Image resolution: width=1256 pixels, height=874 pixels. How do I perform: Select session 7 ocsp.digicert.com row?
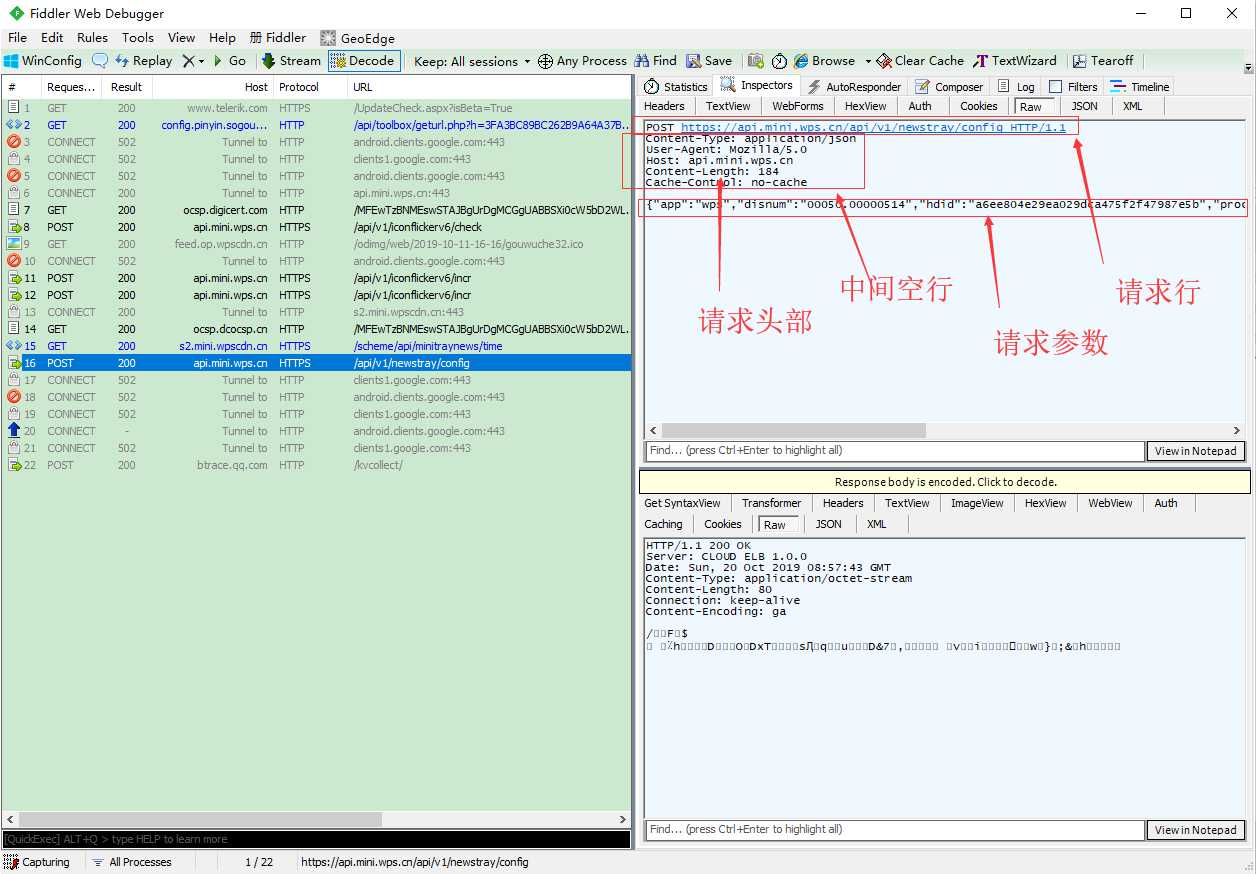click(x=316, y=210)
